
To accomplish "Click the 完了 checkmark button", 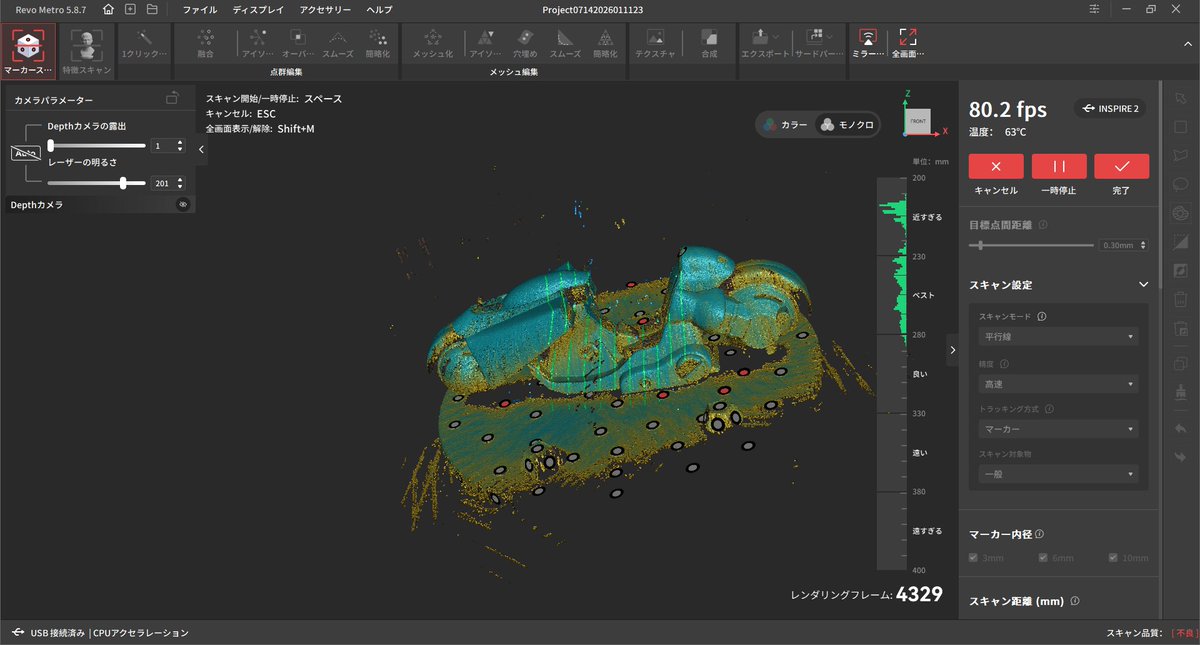I will (x=1121, y=166).
